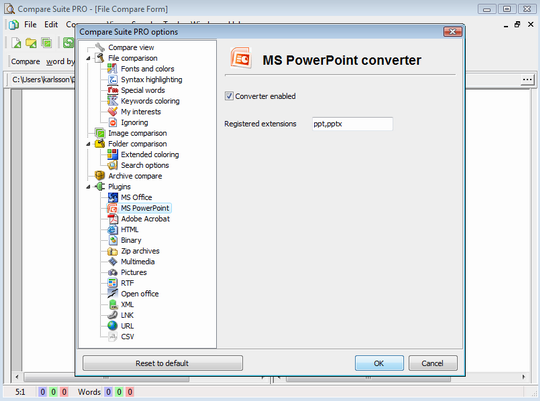Screen dimensions: 540x401
Task: Click the HTML plugin icon
Action: [112, 229]
